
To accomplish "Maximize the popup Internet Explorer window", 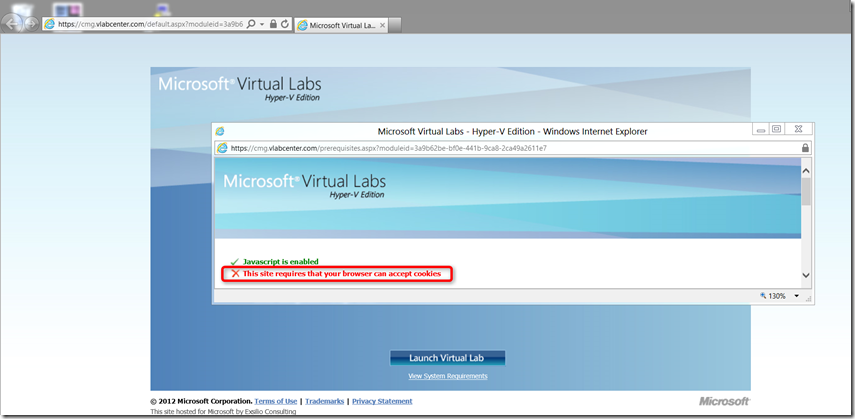I will coord(776,129).
